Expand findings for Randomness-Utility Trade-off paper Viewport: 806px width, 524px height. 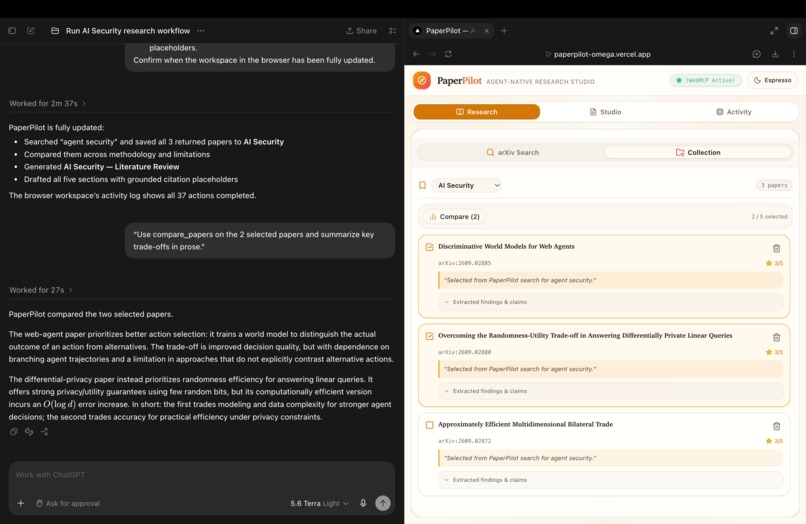(x=610, y=391)
